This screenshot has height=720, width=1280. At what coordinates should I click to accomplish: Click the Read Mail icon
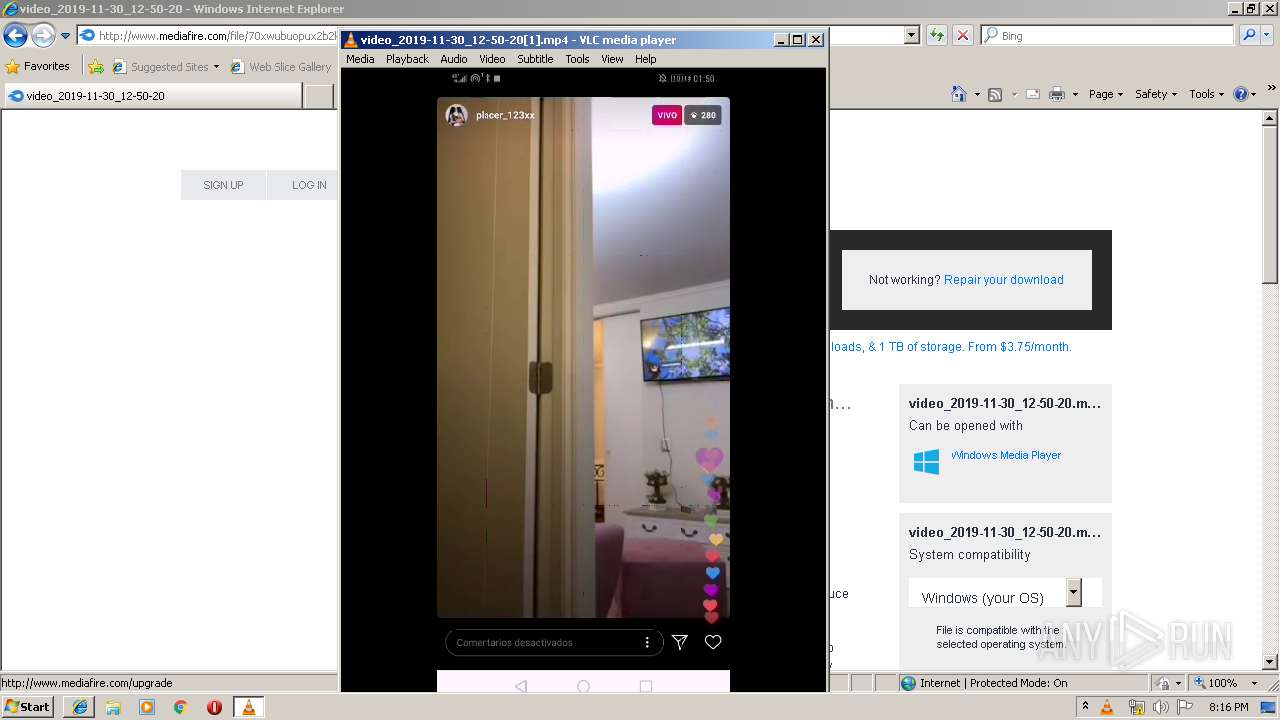pyautogui.click(x=1032, y=94)
